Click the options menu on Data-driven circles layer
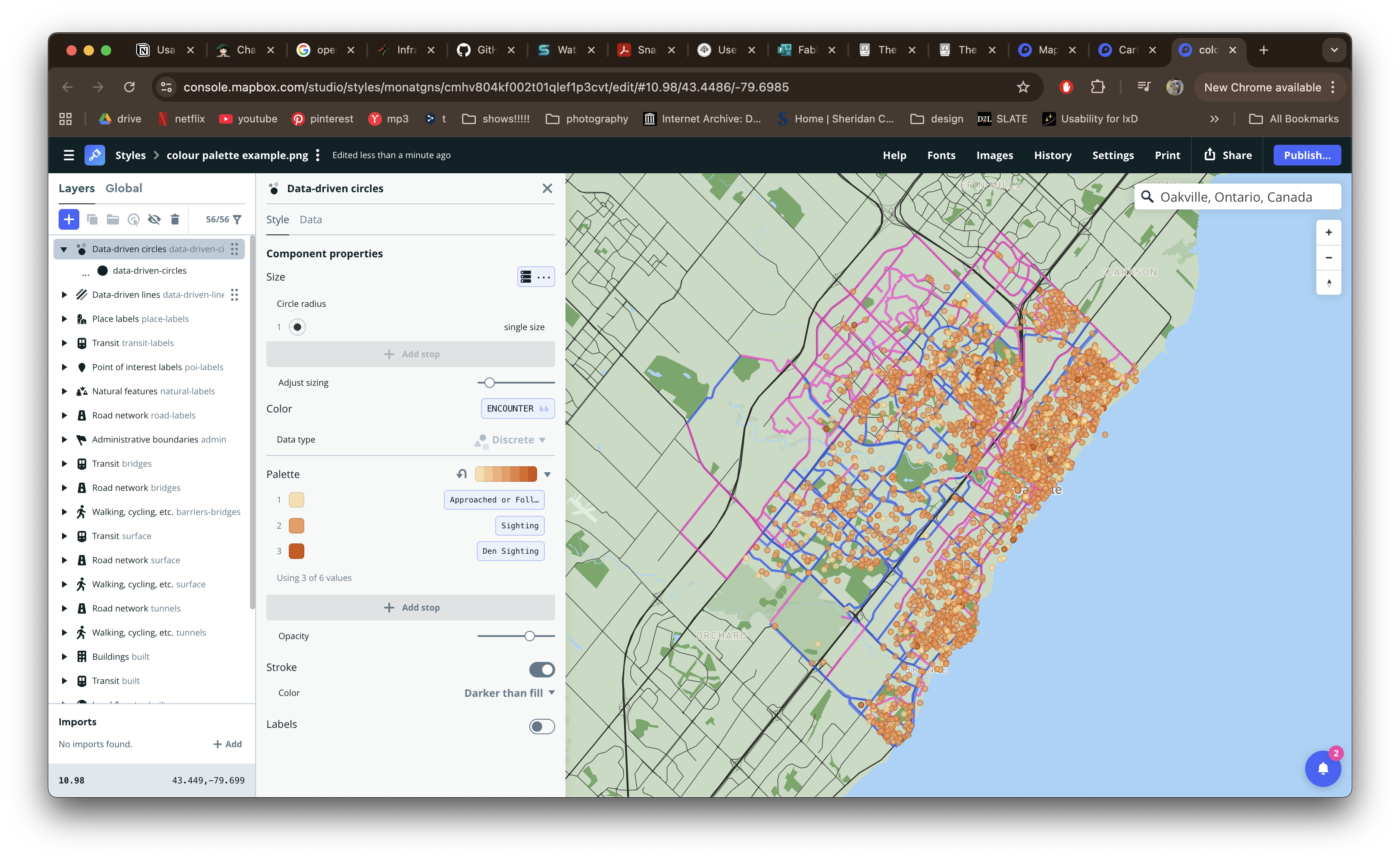1400x861 pixels. click(x=234, y=249)
